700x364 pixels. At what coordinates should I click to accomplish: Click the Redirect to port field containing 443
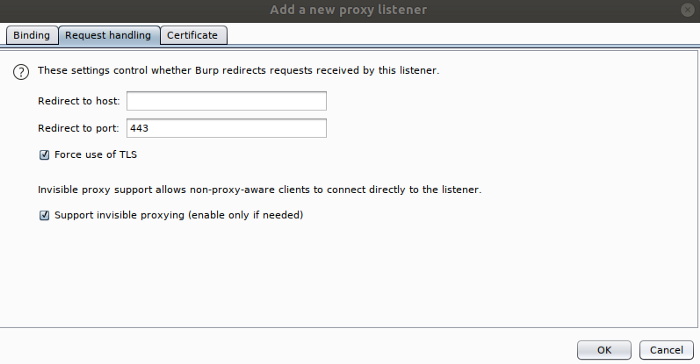coord(226,128)
